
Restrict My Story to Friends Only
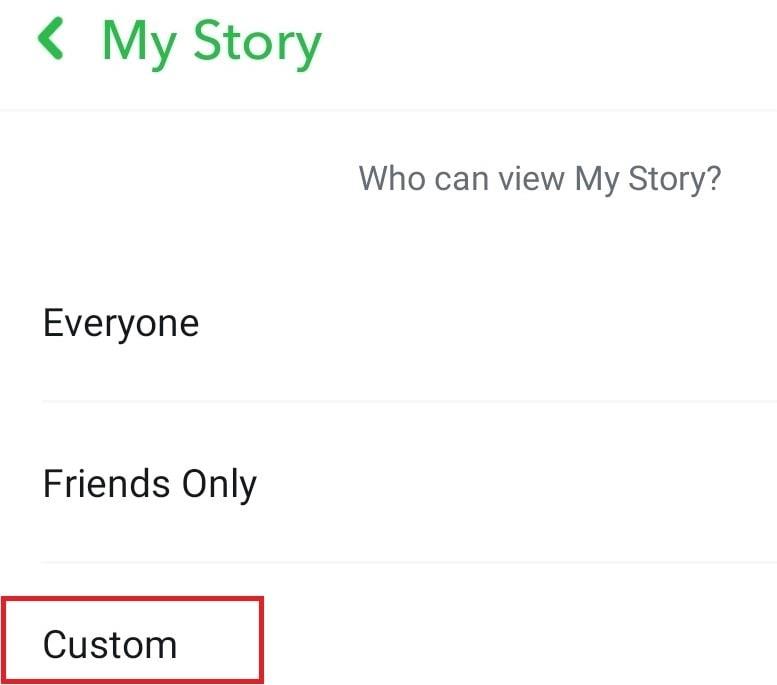pyautogui.click(x=150, y=484)
